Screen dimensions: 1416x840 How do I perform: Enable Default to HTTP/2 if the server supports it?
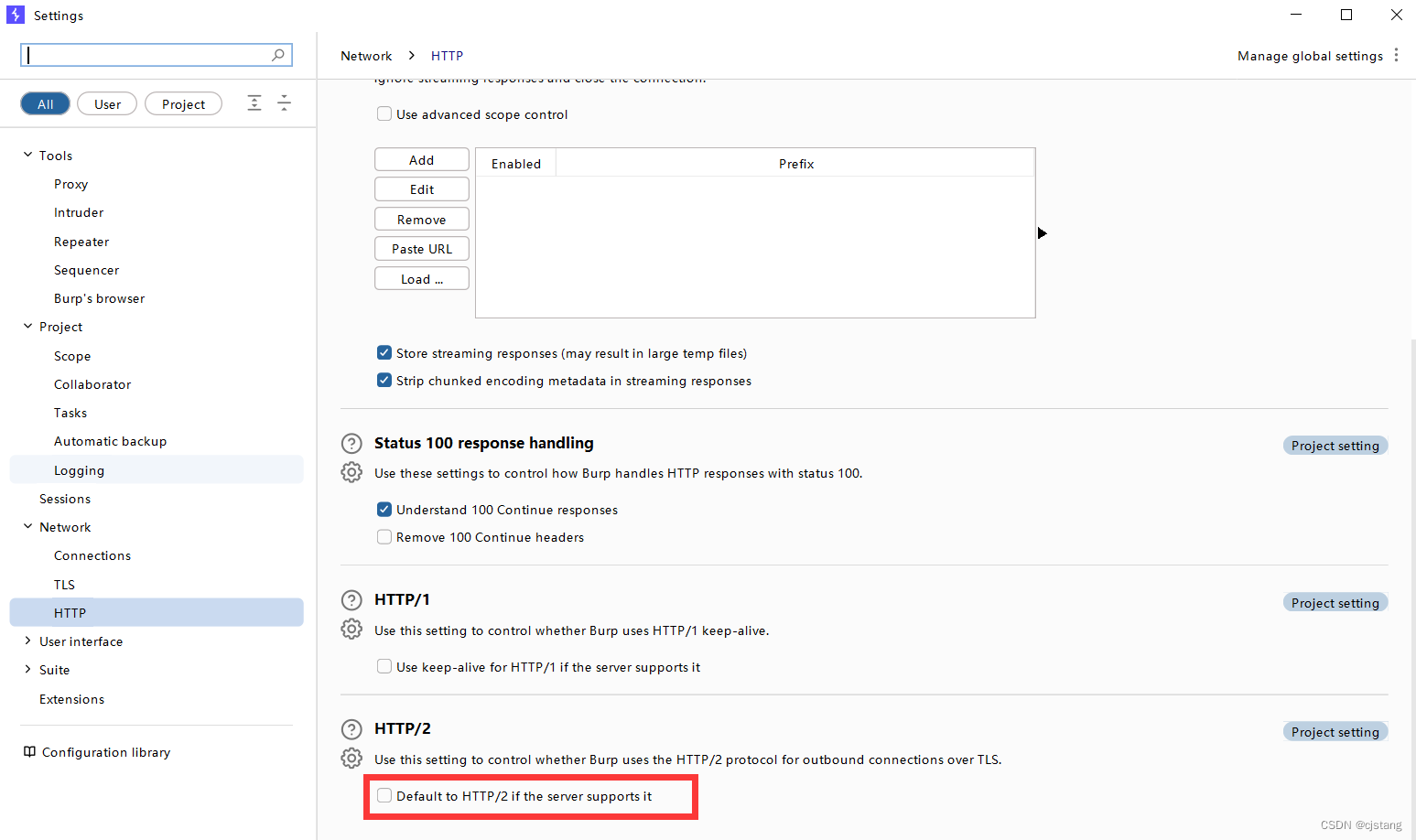pos(384,795)
